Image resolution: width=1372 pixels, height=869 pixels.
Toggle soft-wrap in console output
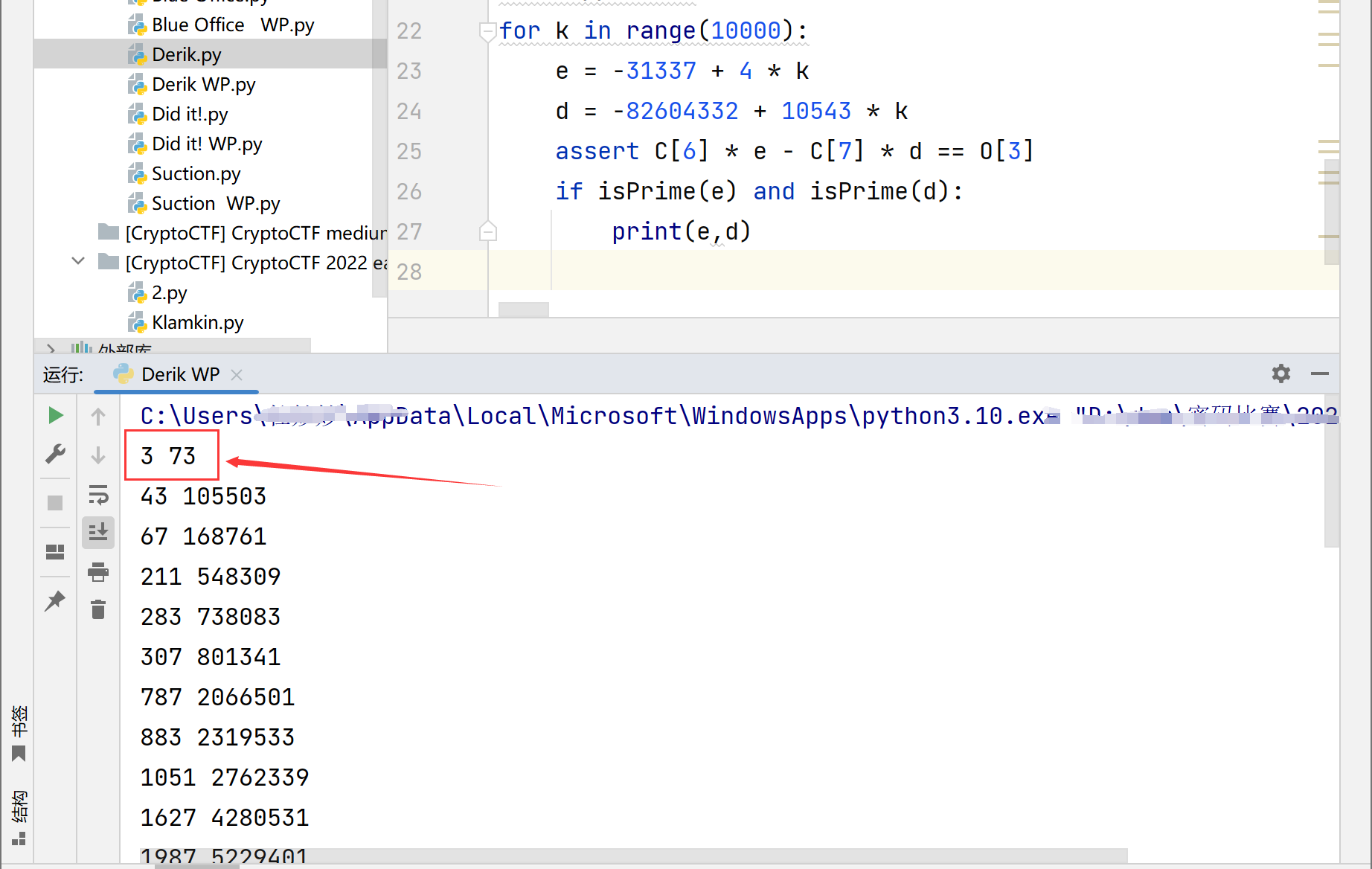point(98,495)
